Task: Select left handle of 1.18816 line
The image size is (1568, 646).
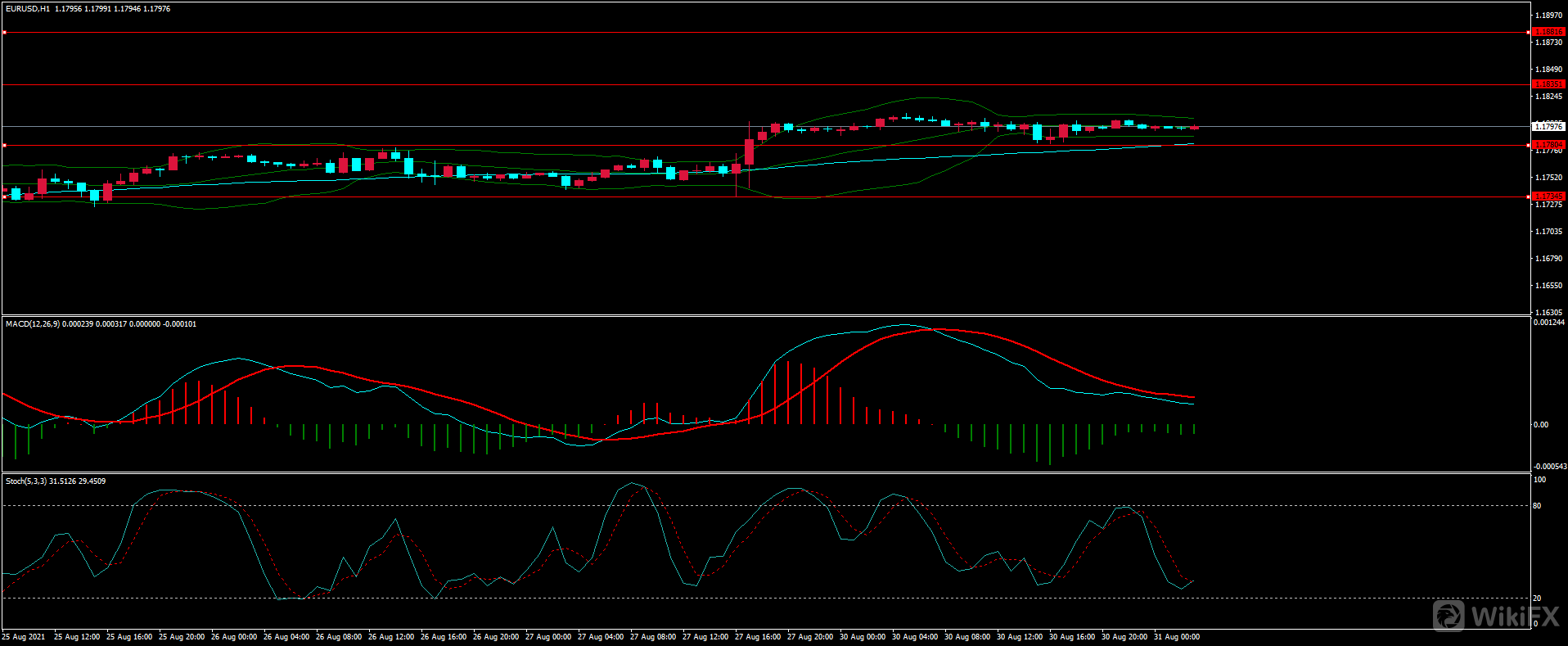Action: coord(4,33)
